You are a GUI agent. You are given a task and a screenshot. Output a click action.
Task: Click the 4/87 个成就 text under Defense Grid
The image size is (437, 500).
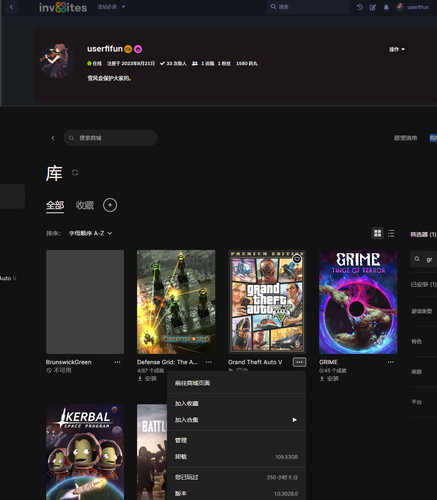click(150, 371)
